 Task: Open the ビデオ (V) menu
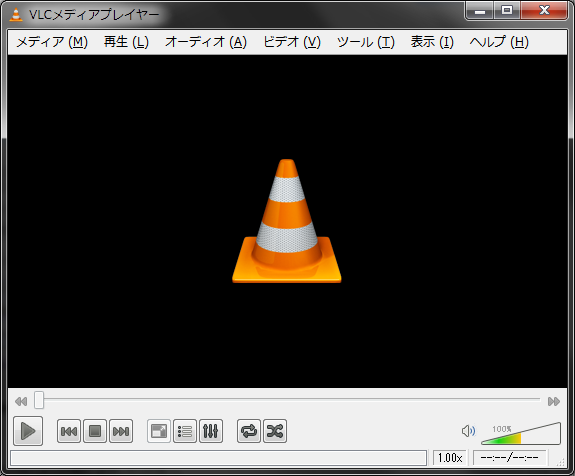click(x=292, y=42)
